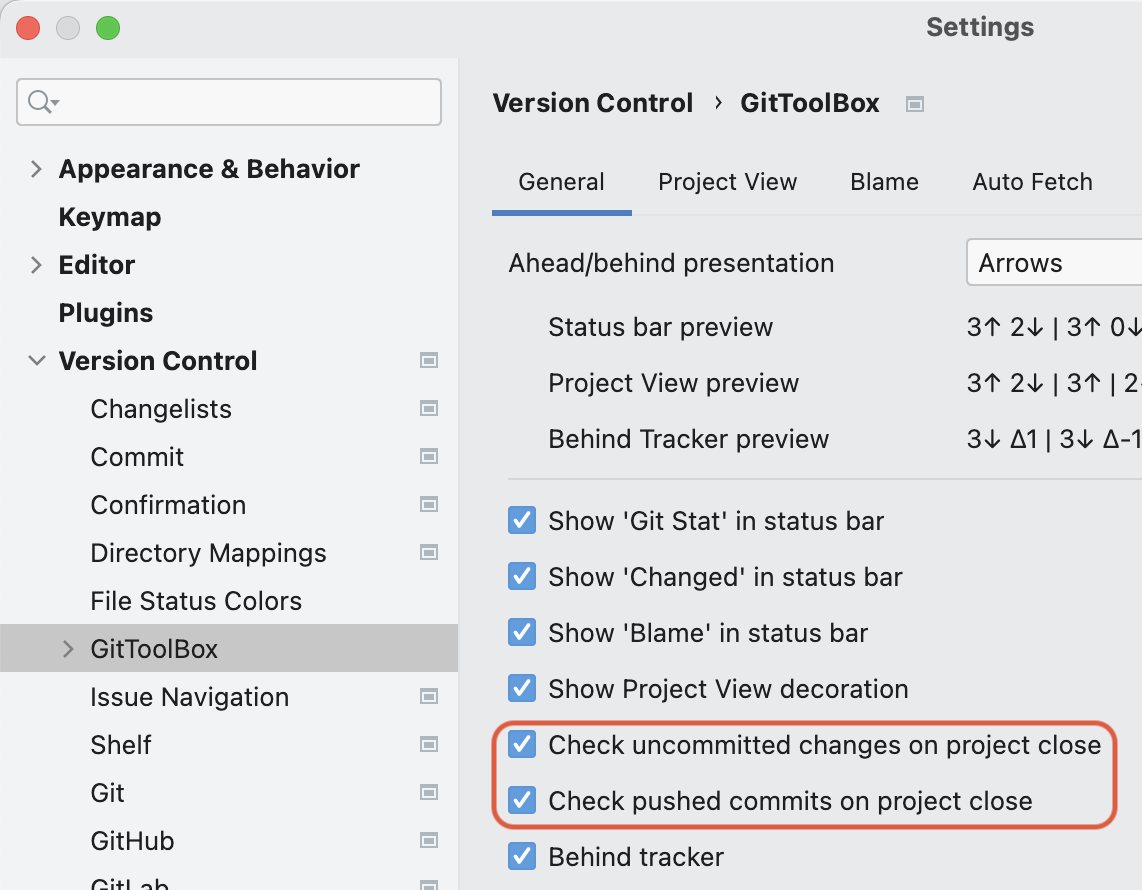Click the Version Control breadcrumb link
The image size is (1142, 890).
[592, 103]
